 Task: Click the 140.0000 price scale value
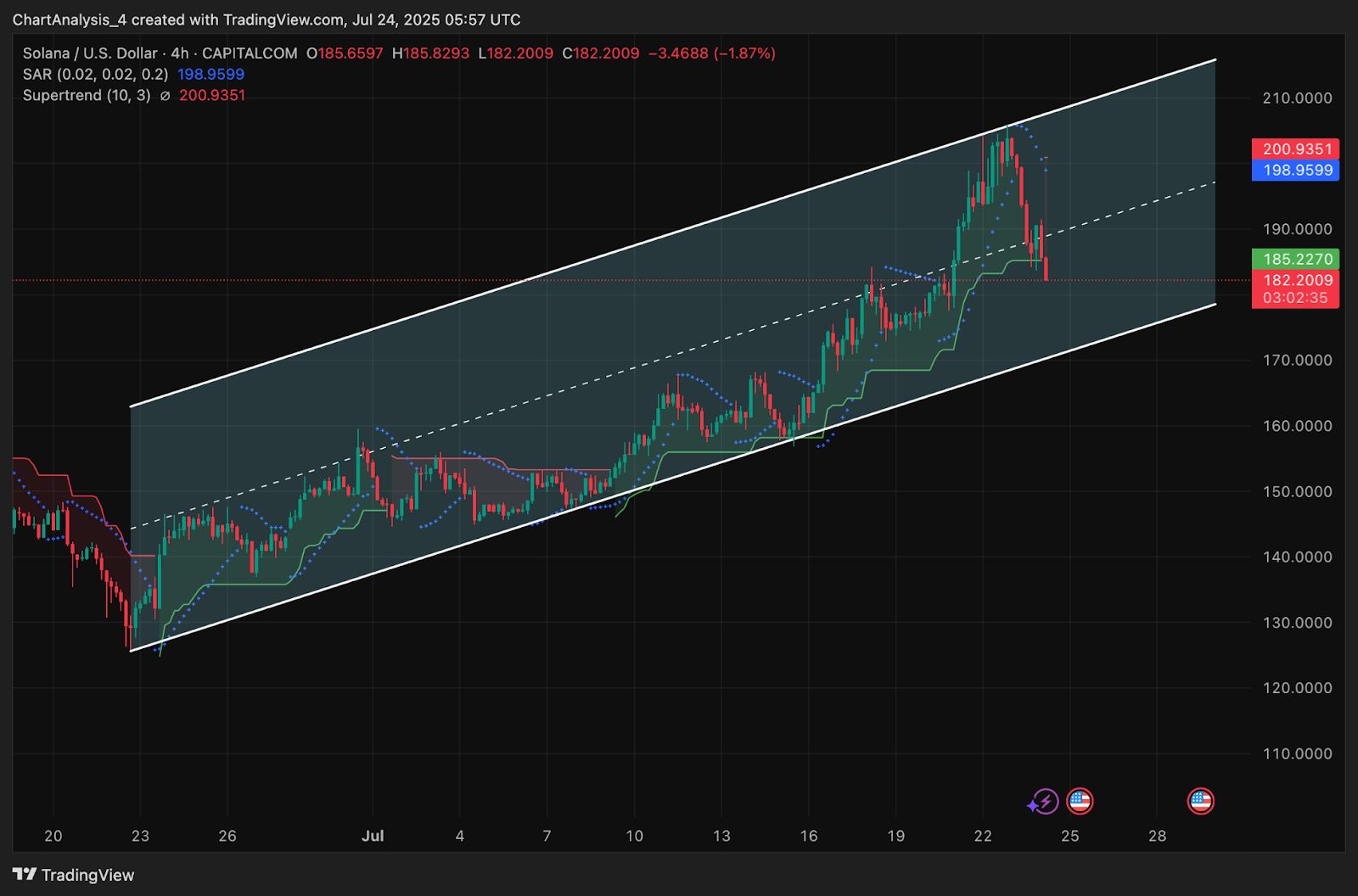point(1297,557)
